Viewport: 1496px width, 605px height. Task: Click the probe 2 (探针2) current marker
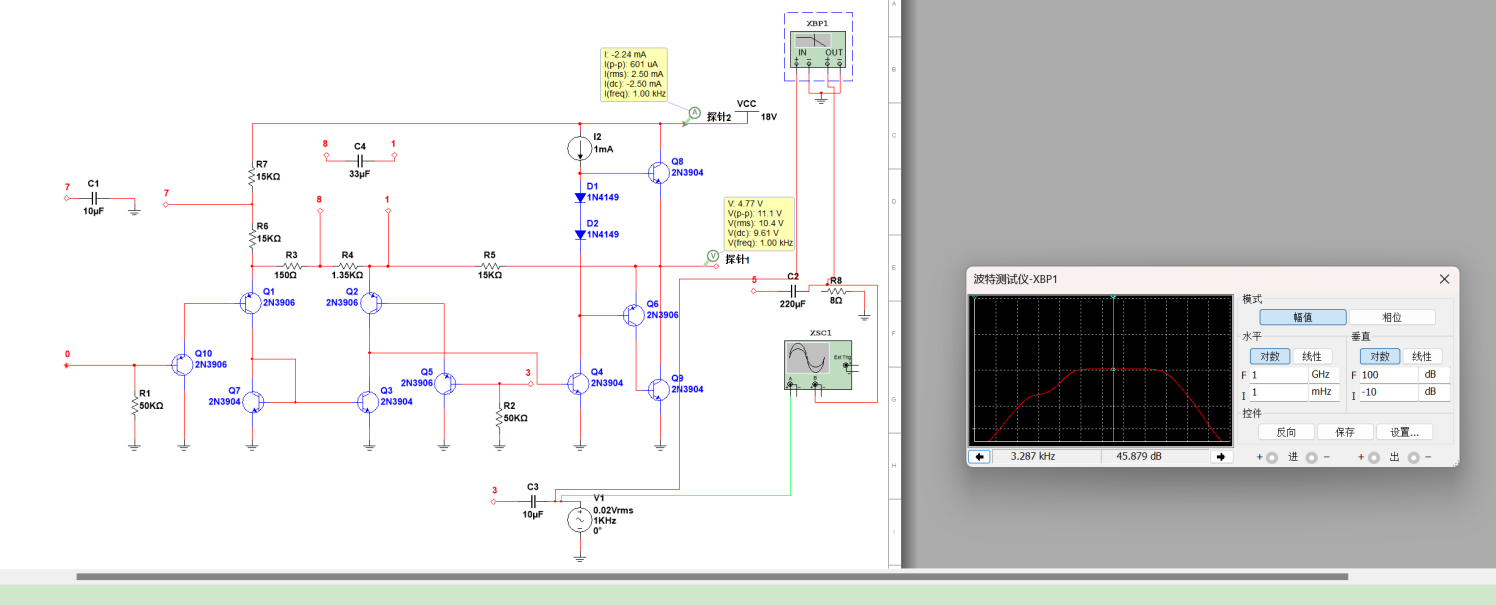694,113
